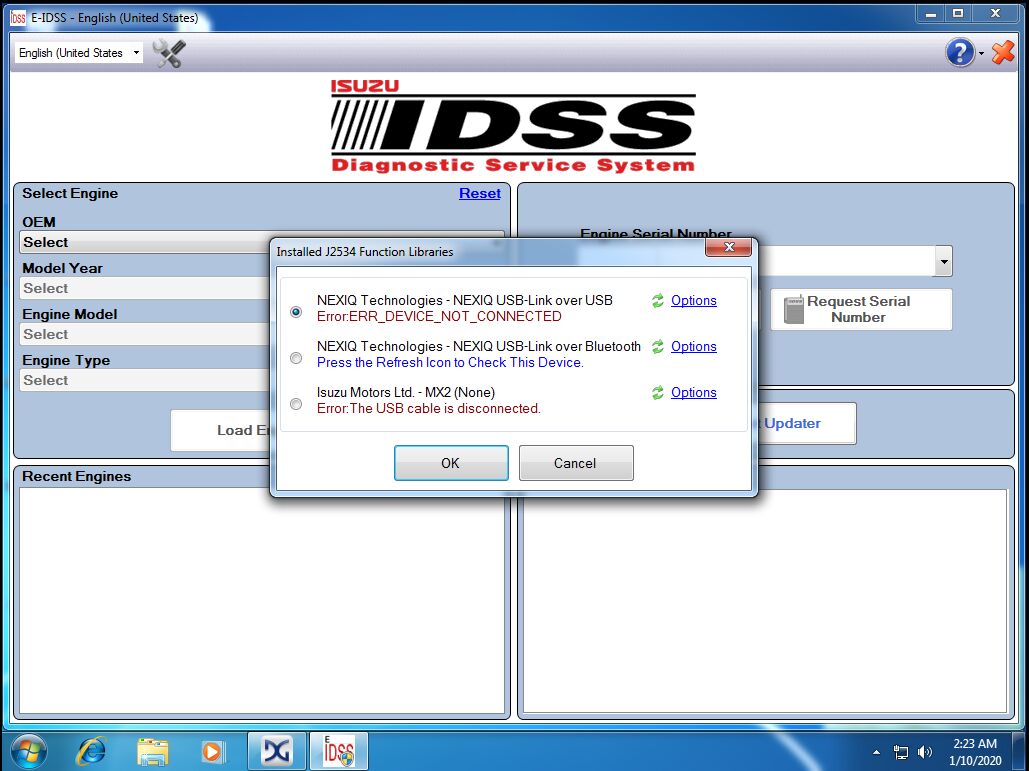
Task: Refresh the NEXIQ USB-Link over USB device
Action: pos(658,301)
